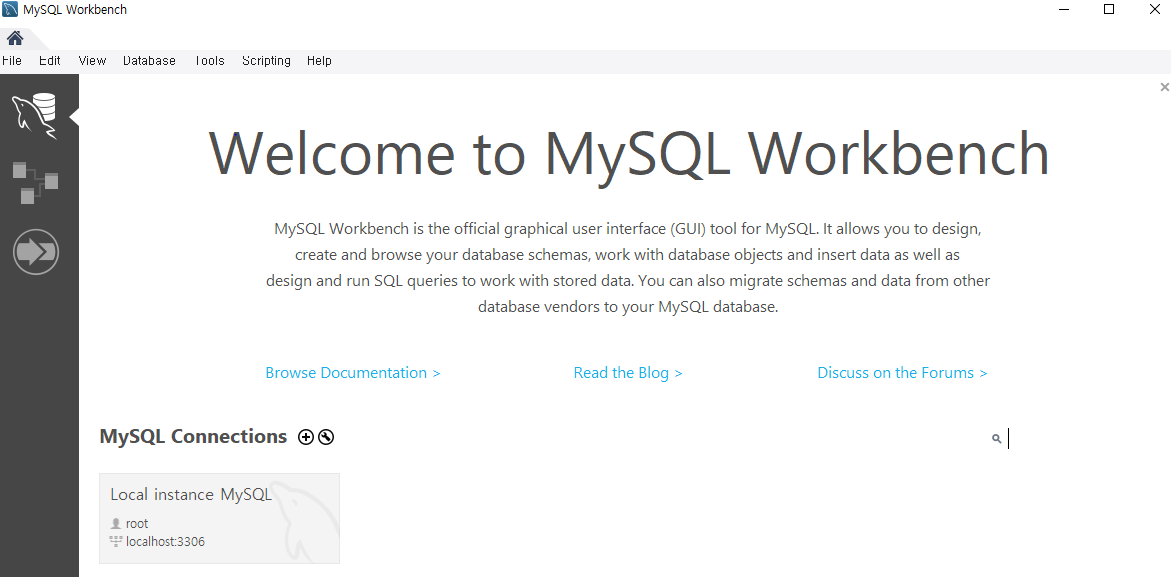Open the Local instance MySQL connection tile
This screenshot has width=1171, height=577.
pyautogui.click(x=220, y=518)
